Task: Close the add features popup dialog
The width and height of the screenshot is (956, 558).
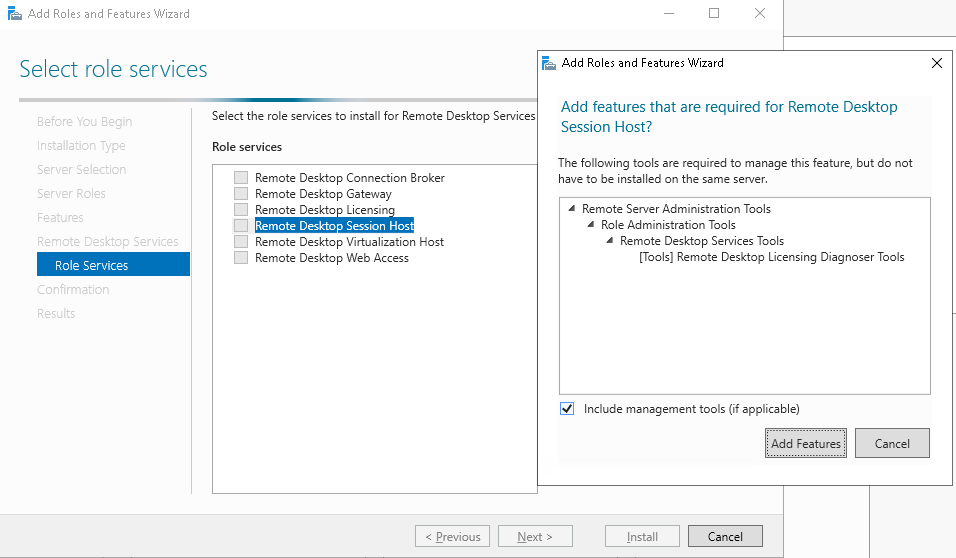Action: coord(936,63)
